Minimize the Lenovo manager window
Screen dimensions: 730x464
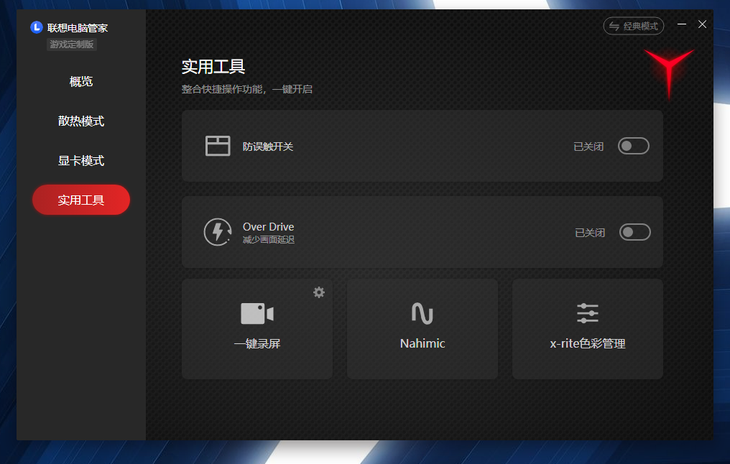[682, 24]
